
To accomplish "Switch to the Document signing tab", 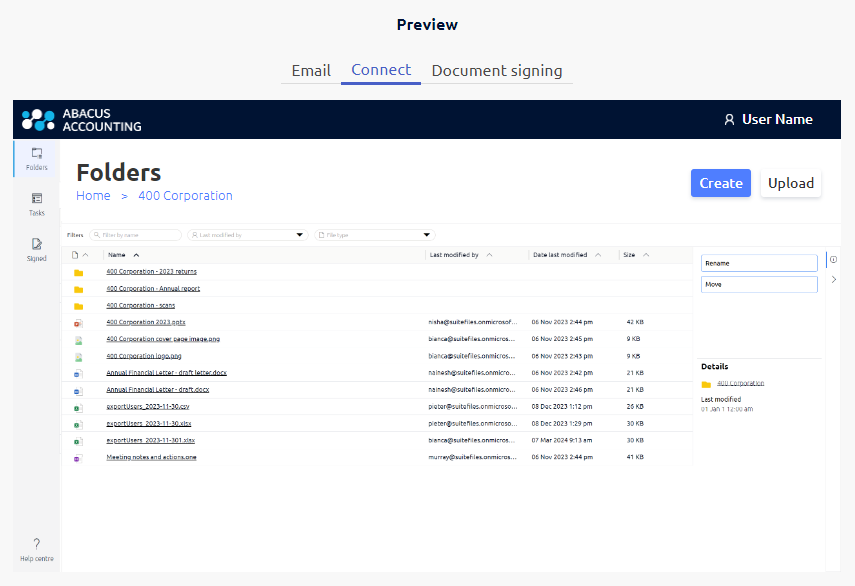I will (x=497, y=70).
